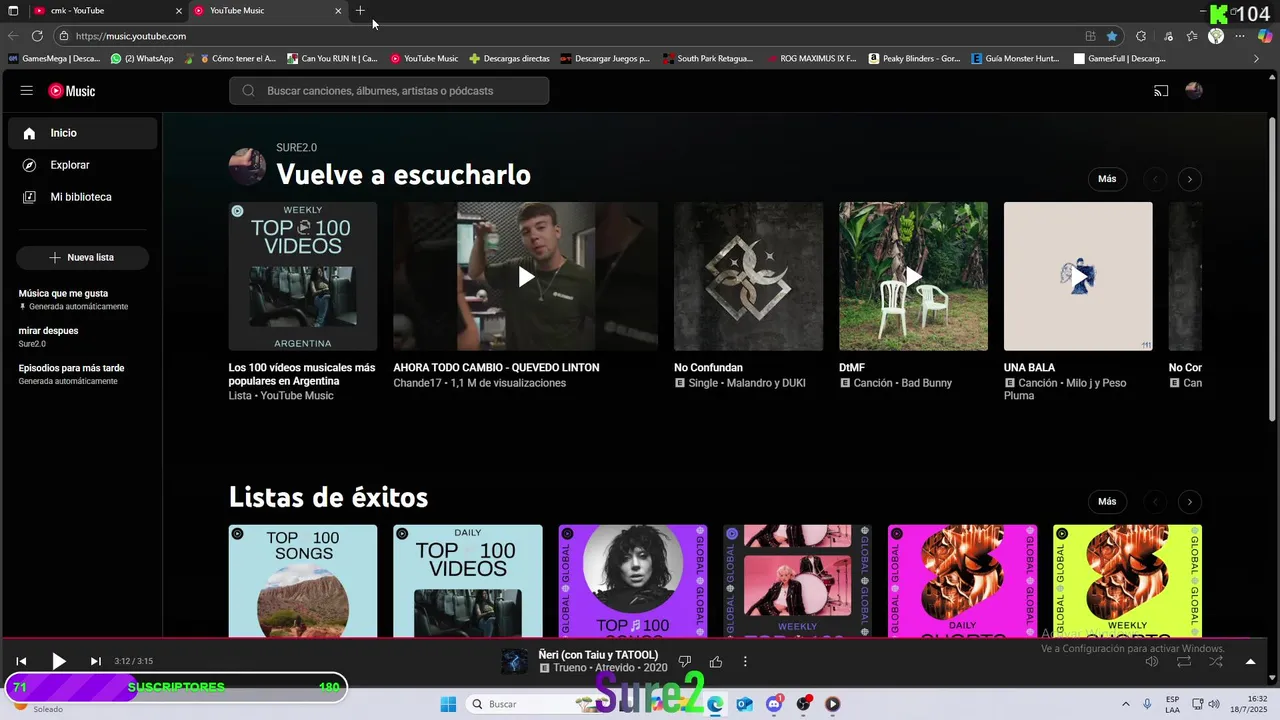
Task: Focus the Buscar canciones search field
Action: [x=389, y=91]
